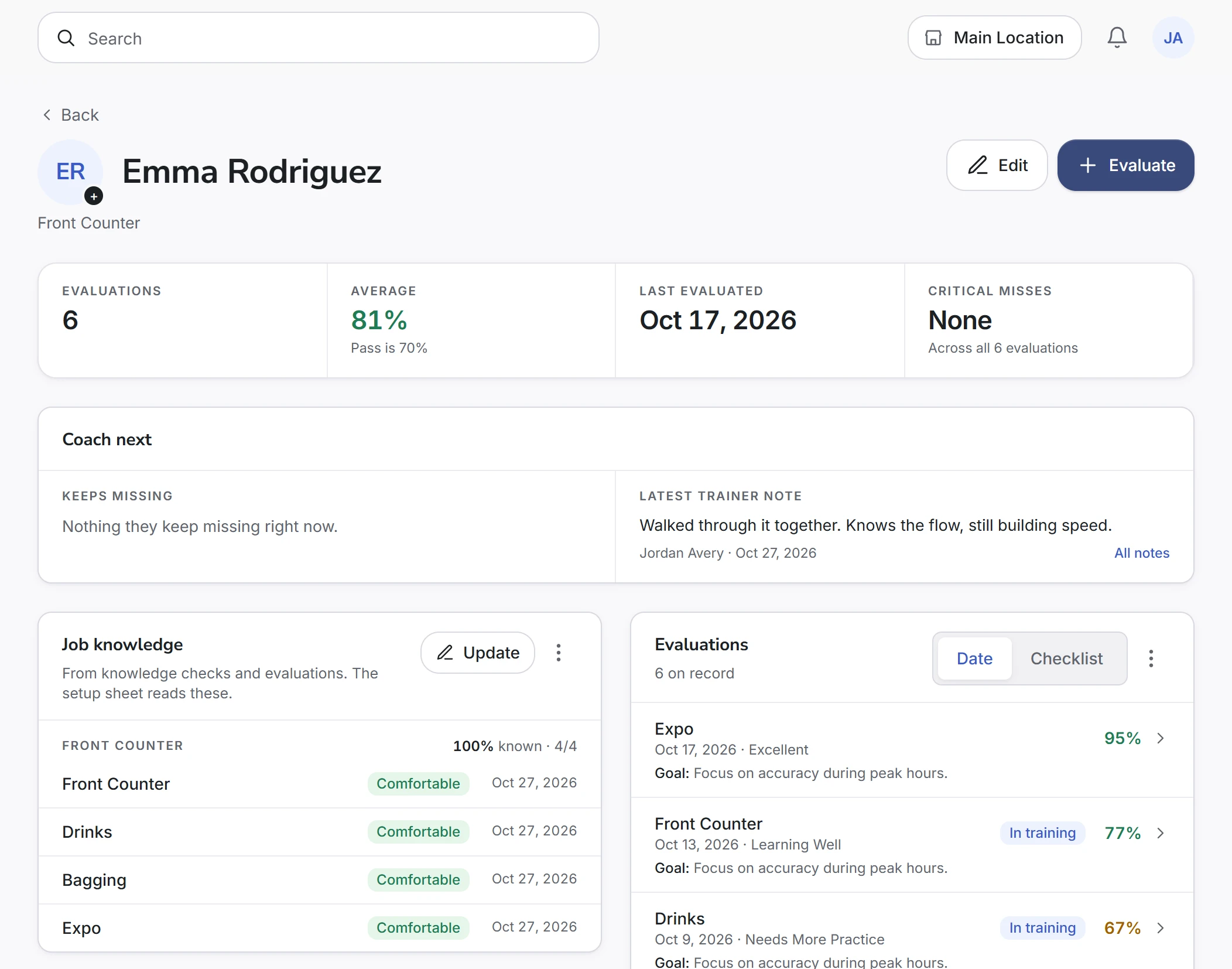This screenshot has width=1232, height=969.
Task: Click Comfortable badge in Front Counter row
Action: point(418,783)
